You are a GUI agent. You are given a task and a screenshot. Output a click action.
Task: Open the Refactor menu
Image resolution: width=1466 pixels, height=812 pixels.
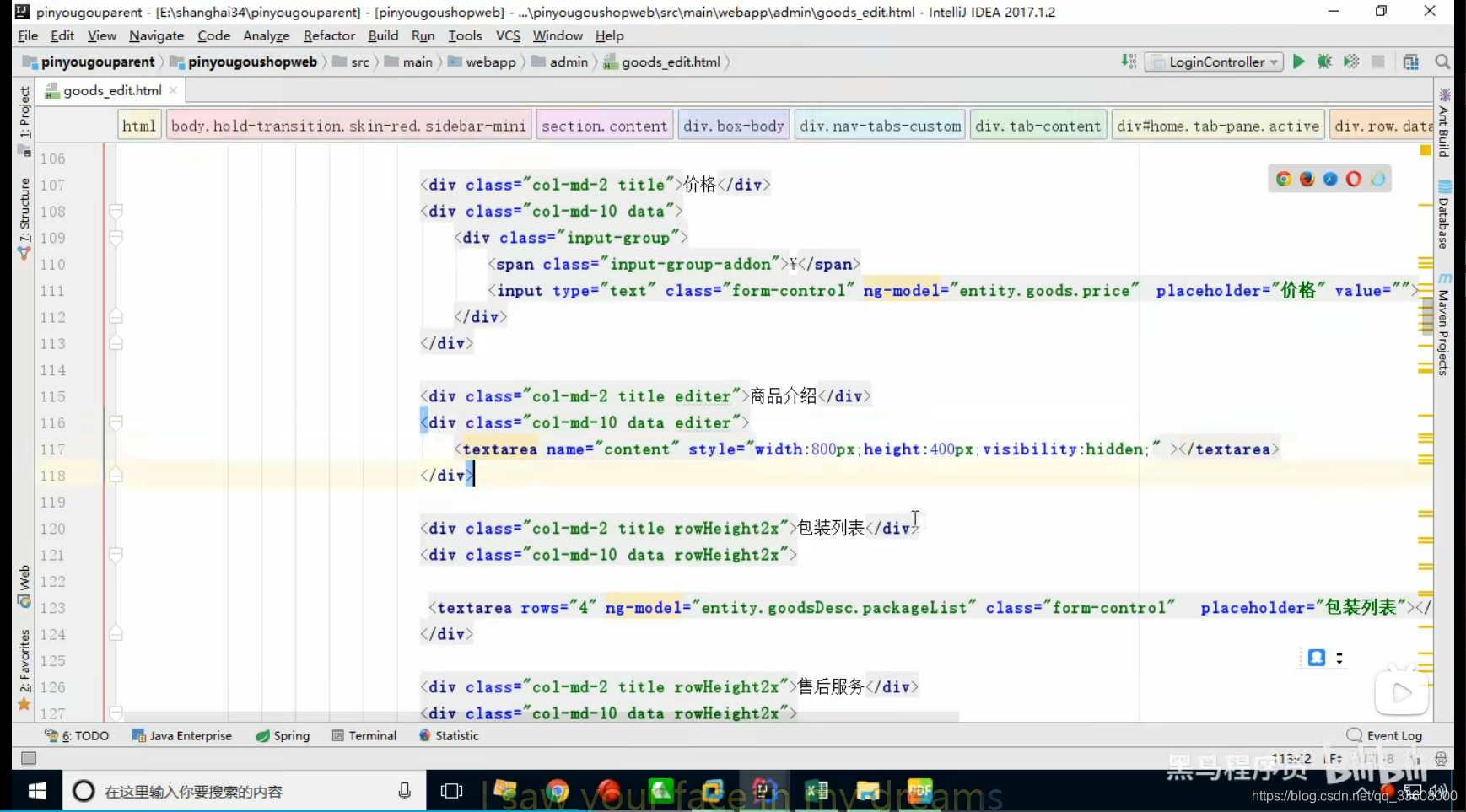(x=329, y=35)
